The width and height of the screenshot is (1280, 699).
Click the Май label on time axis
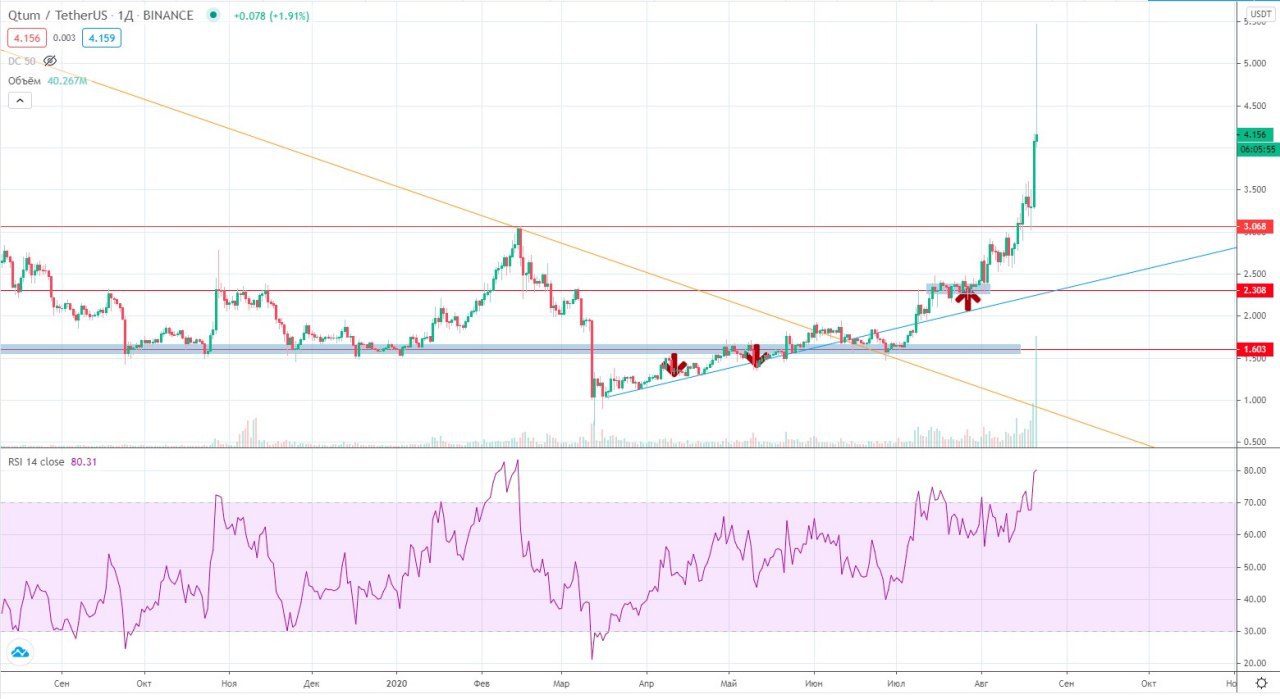click(729, 683)
